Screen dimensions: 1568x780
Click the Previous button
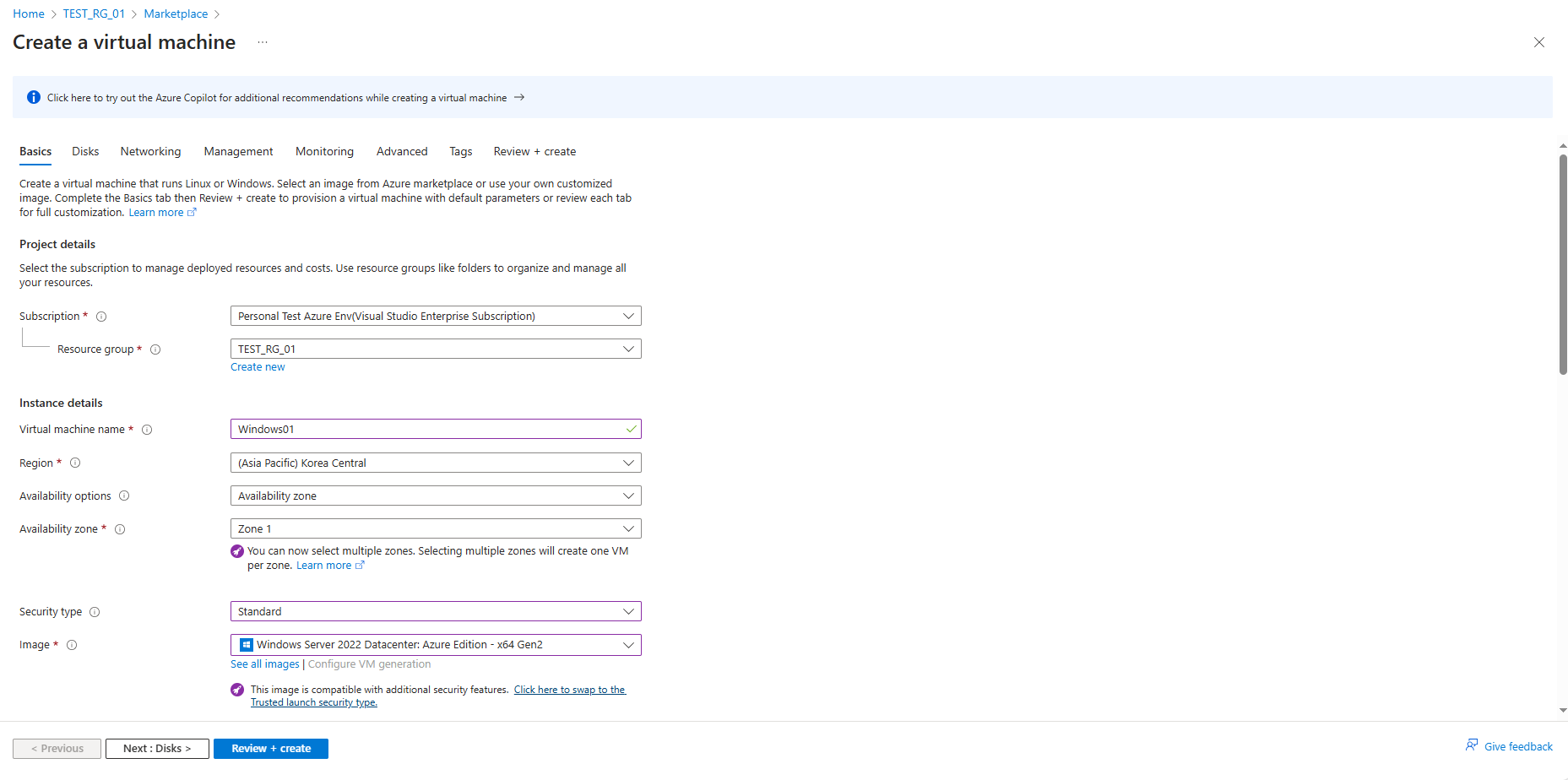pos(57,749)
